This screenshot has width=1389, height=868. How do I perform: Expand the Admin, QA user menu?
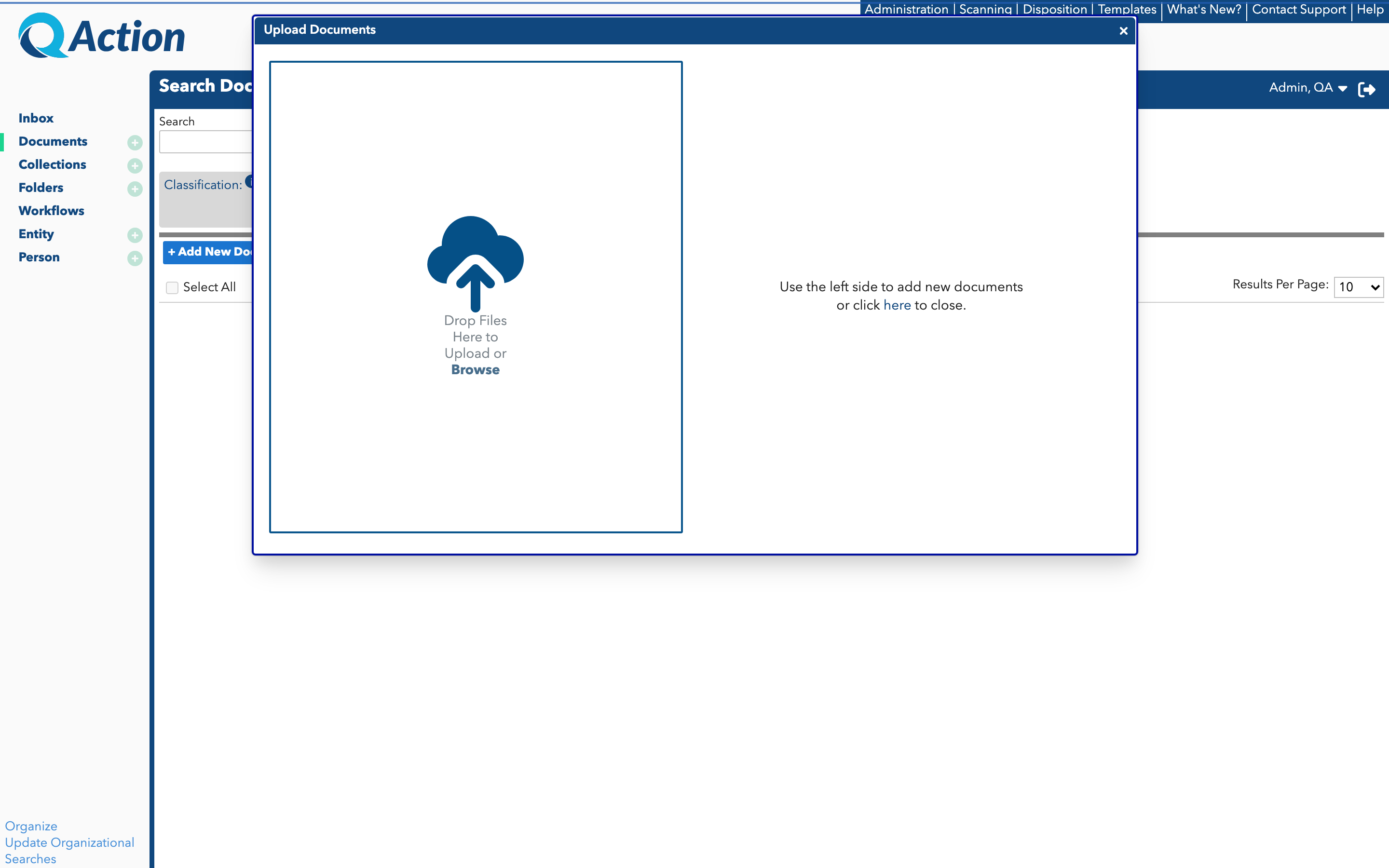(1307, 88)
